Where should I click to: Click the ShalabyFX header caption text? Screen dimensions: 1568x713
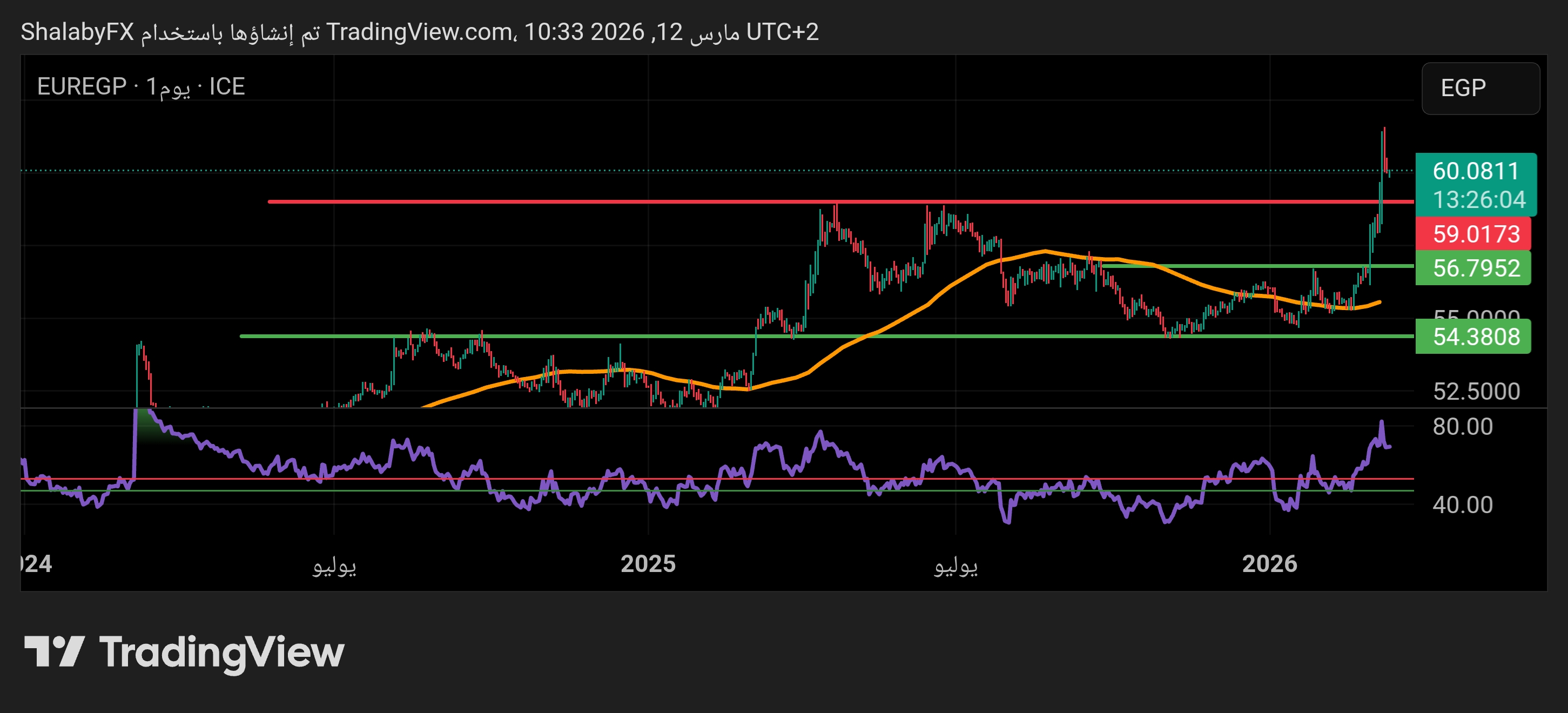pos(77,32)
